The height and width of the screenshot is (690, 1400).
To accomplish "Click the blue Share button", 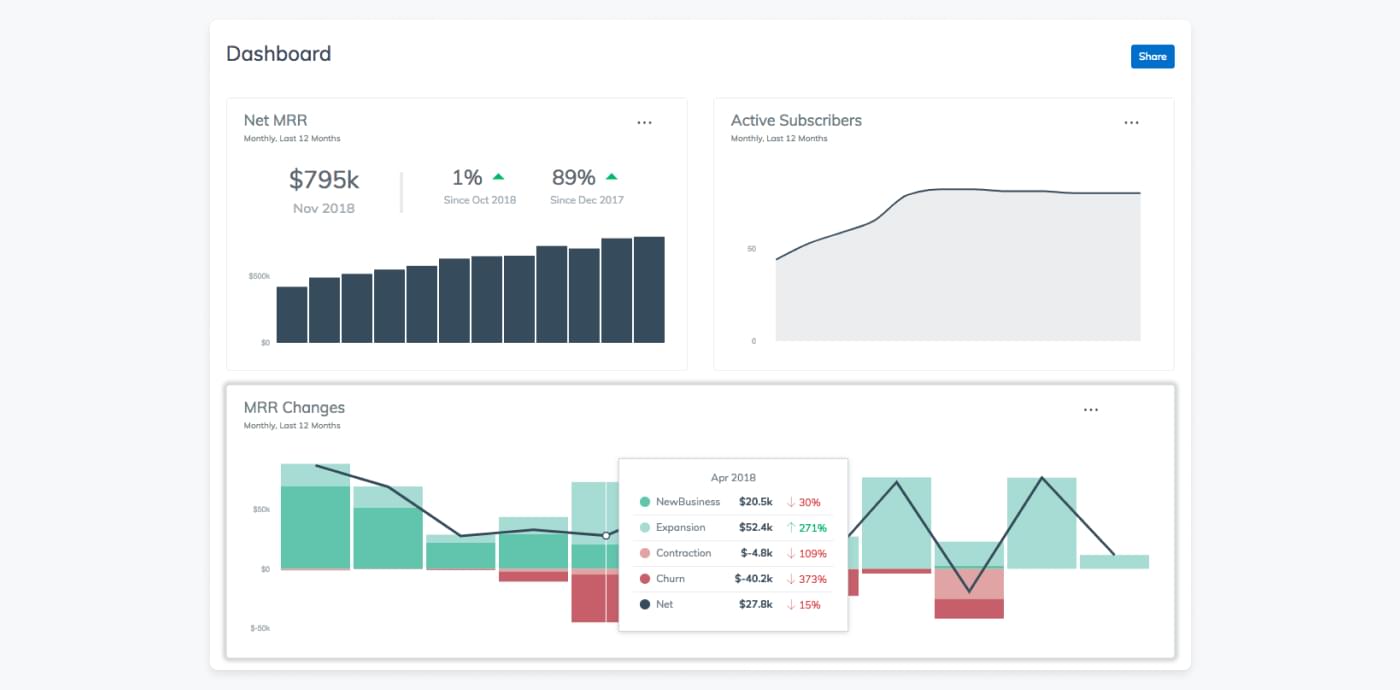I will pyautogui.click(x=1152, y=57).
